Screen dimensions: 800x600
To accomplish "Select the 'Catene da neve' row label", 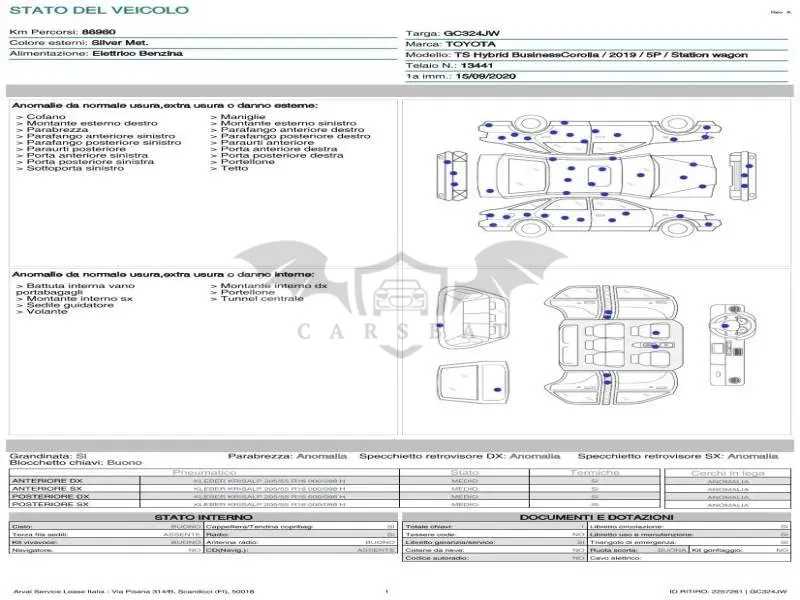I will point(435,550).
